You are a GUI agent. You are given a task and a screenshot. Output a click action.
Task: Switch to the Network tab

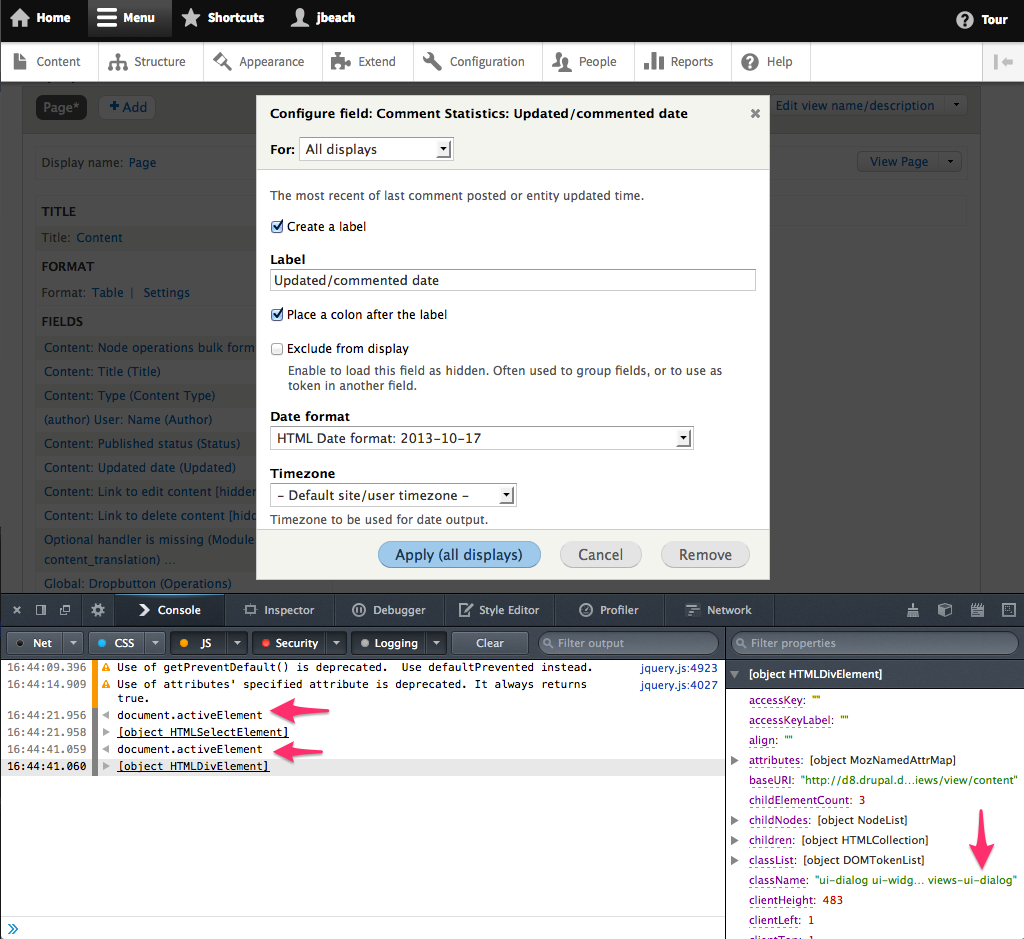coord(717,610)
